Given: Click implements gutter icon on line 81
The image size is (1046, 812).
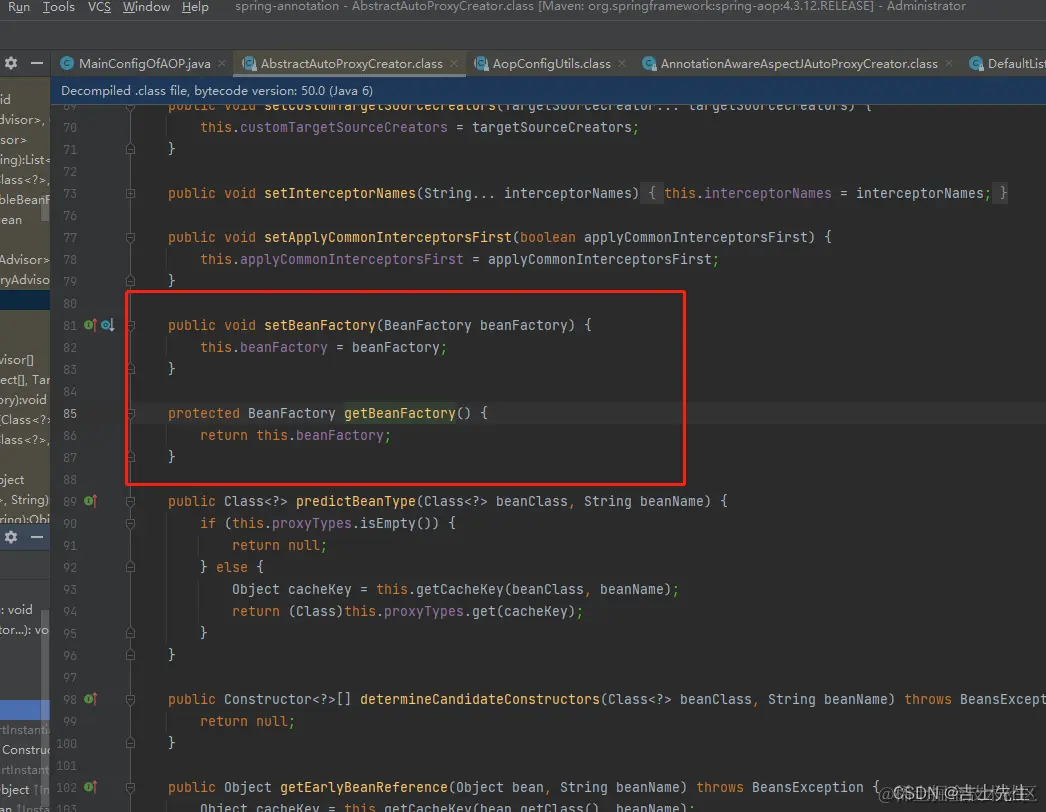Looking at the screenshot, I should pos(90,325).
